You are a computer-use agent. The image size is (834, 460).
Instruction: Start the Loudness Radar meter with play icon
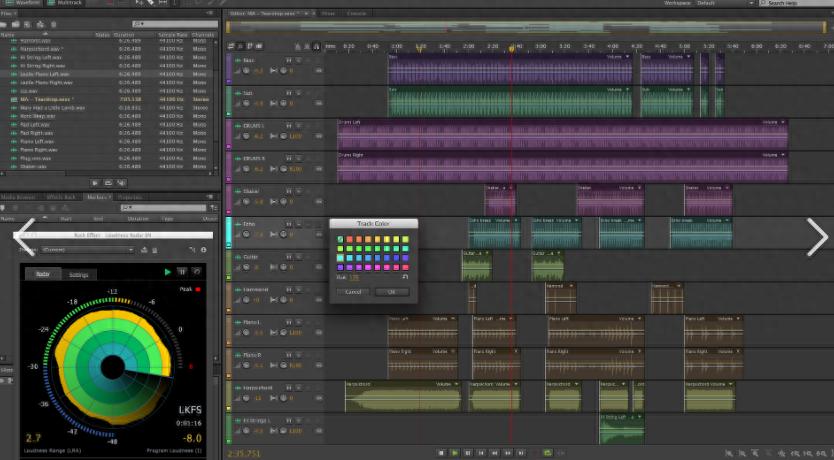[168, 272]
